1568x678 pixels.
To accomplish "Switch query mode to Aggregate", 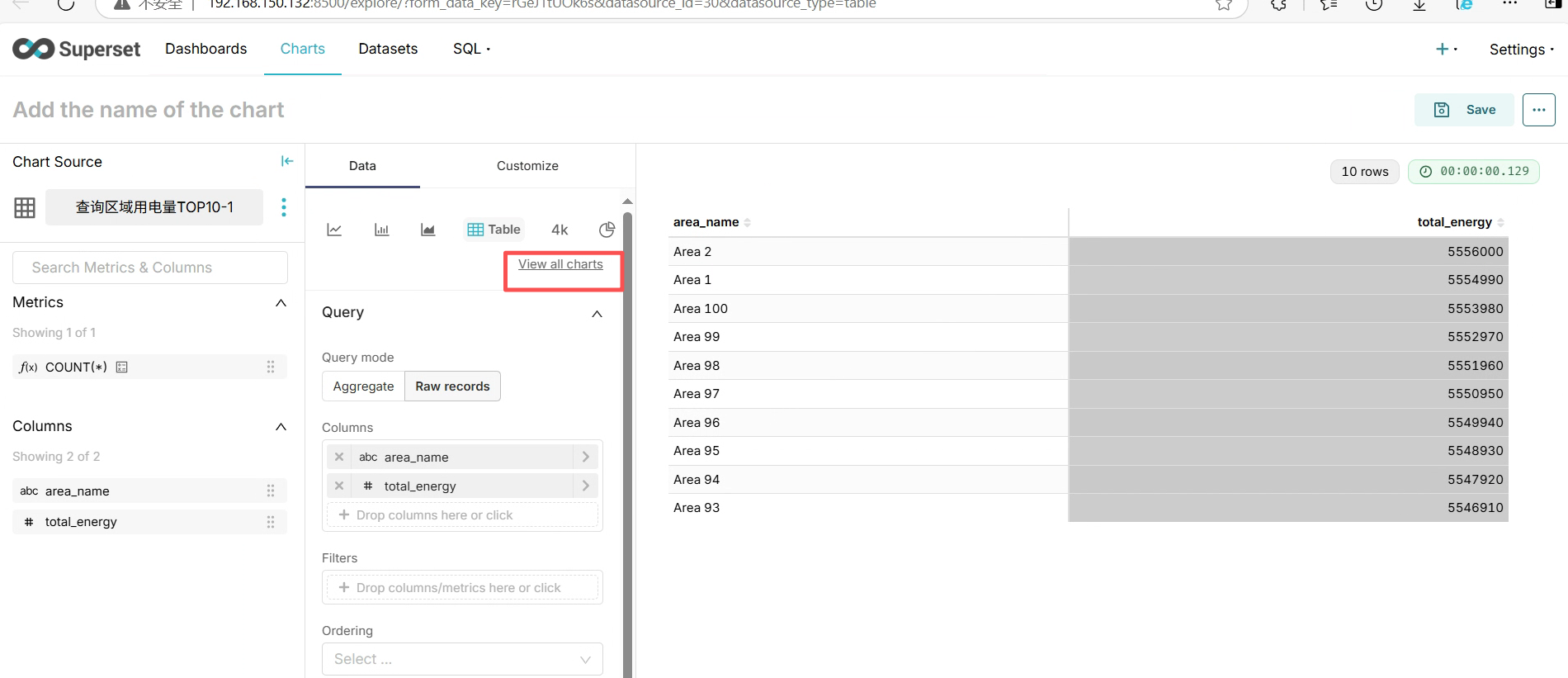I will pyautogui.click(x=363, y=386).
